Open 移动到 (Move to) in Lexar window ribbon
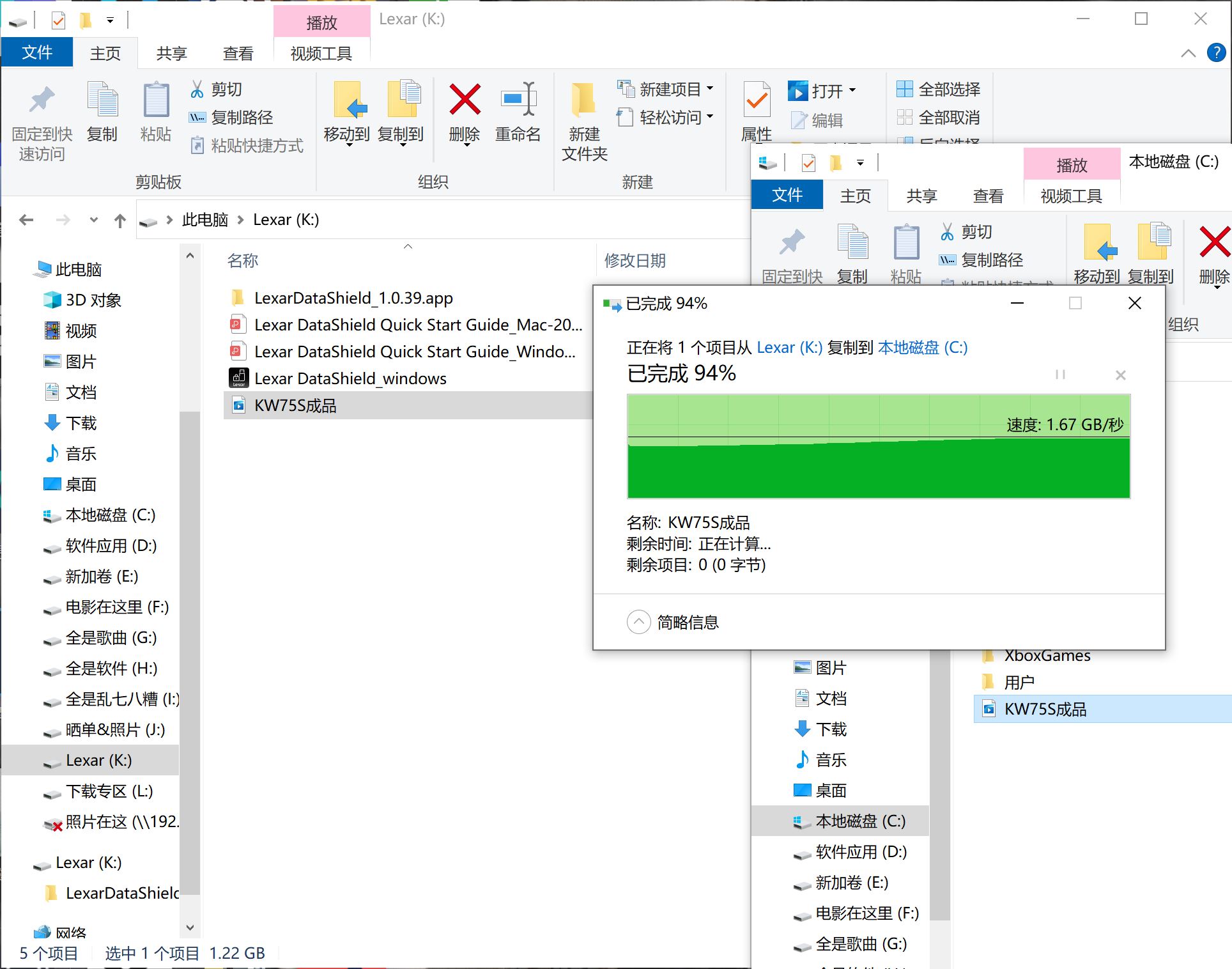 coord(347,114)
